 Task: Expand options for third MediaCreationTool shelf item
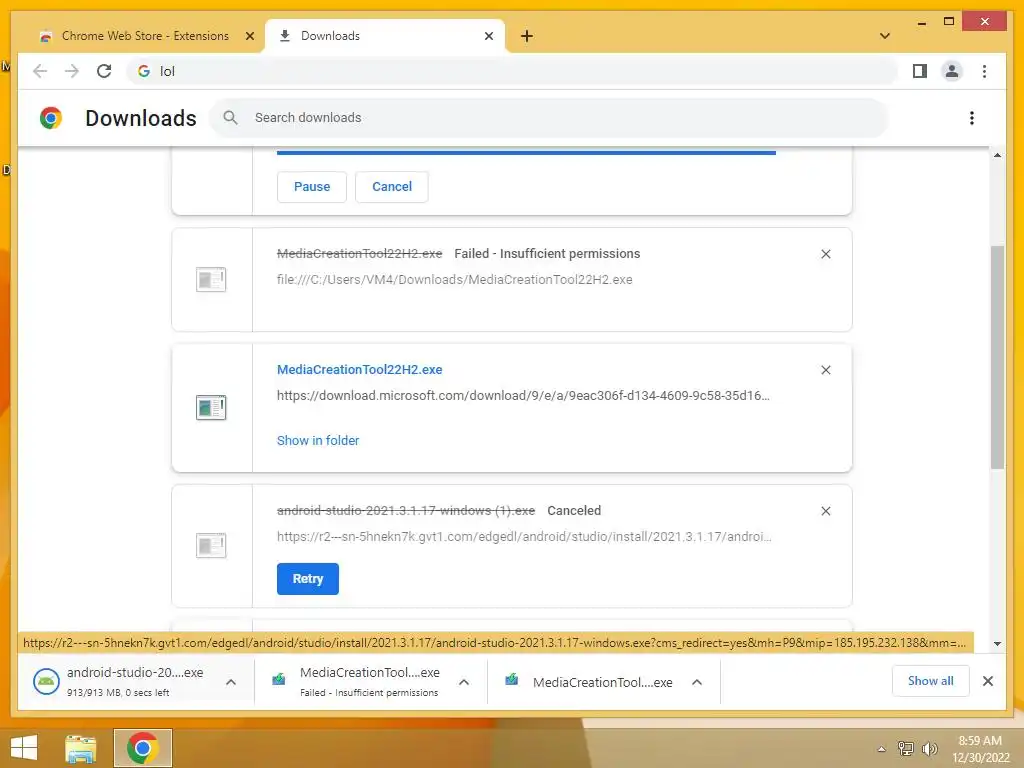pyautogui.click(x=697, y=682)
